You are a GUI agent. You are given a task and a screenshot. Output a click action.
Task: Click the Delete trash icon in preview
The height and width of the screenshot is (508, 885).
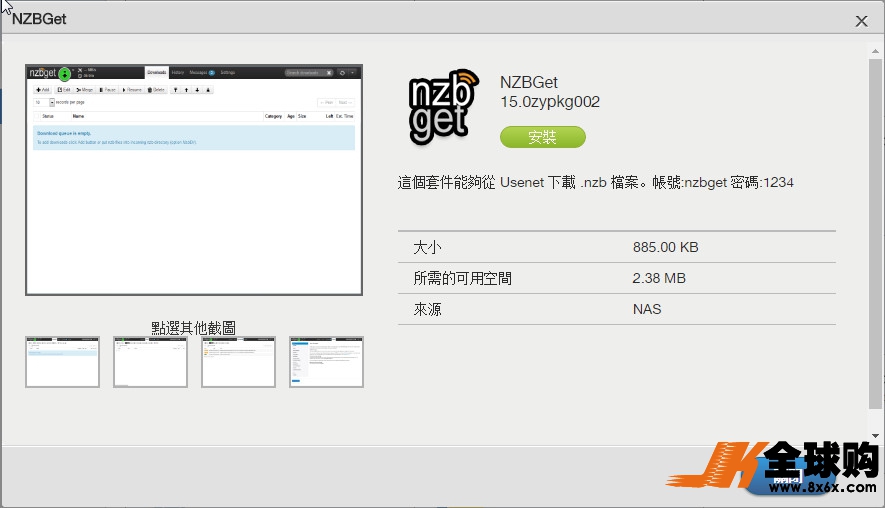(x=150, y=90)
